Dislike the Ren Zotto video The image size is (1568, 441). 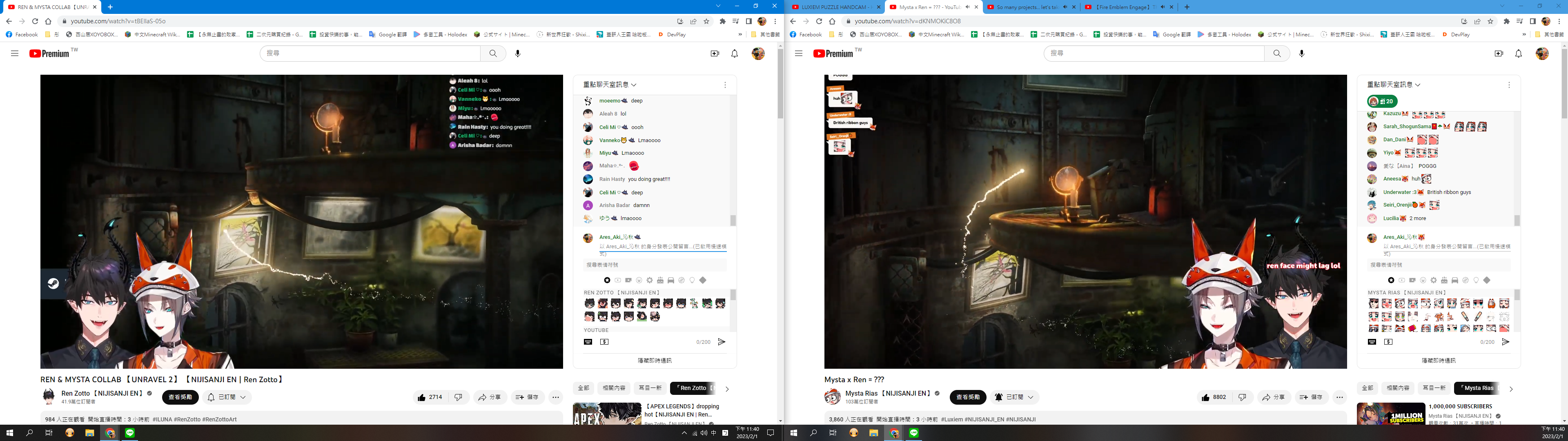[x=458, y=397]
